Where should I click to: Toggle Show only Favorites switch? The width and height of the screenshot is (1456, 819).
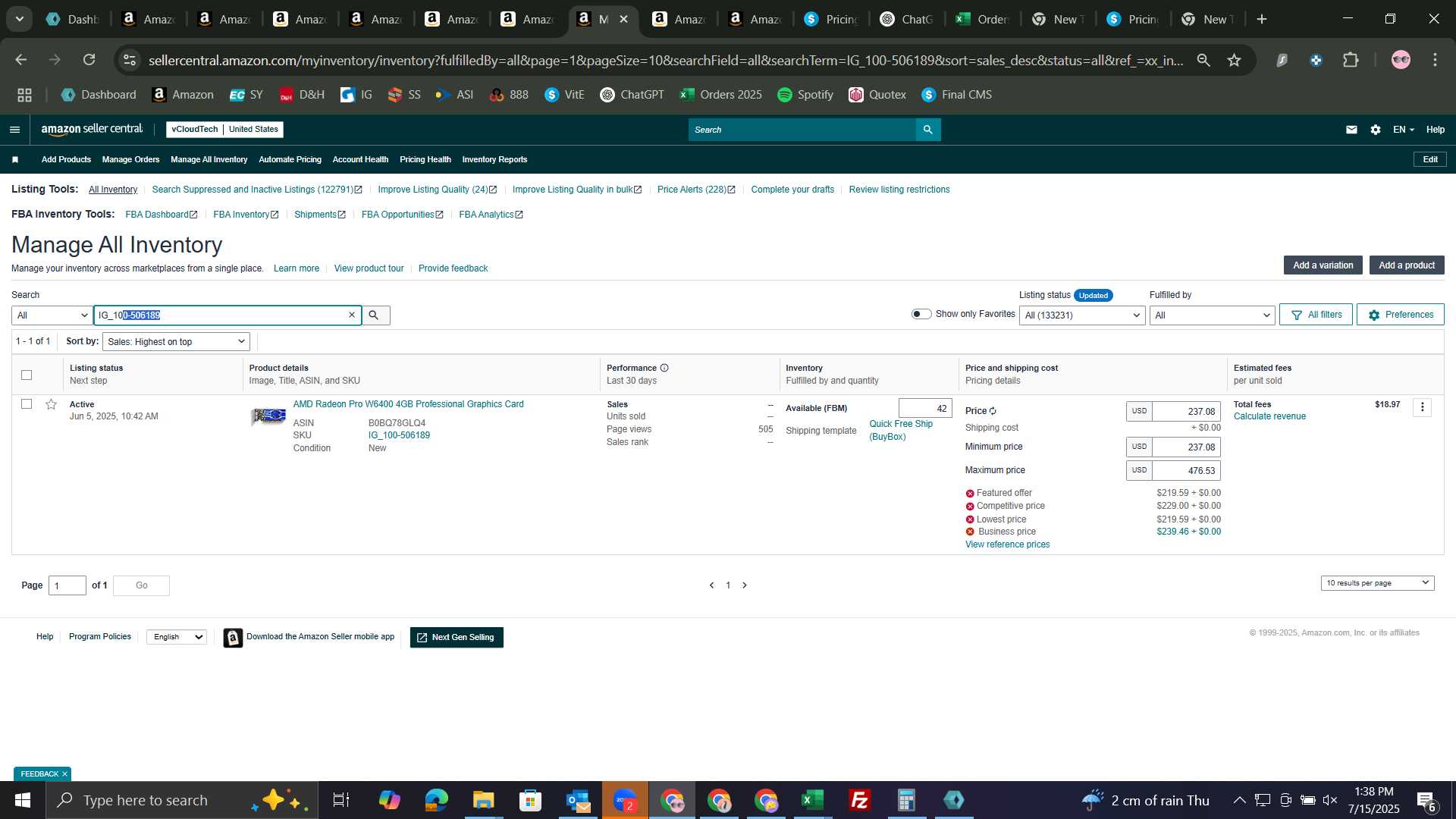[x=921, y=314]
